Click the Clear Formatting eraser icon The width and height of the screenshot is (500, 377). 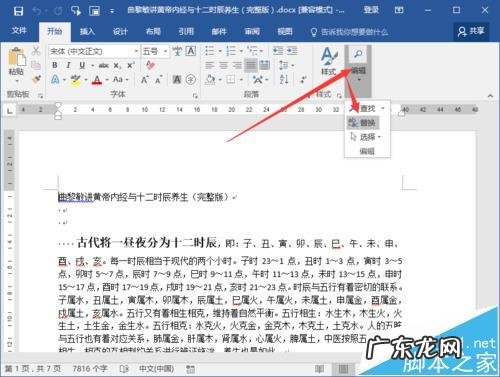coord(150,65)
